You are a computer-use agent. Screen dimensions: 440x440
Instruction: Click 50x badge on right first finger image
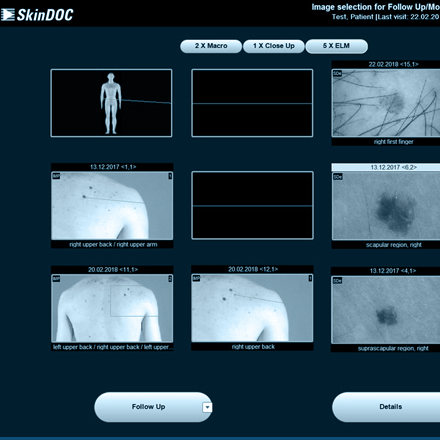337,73
